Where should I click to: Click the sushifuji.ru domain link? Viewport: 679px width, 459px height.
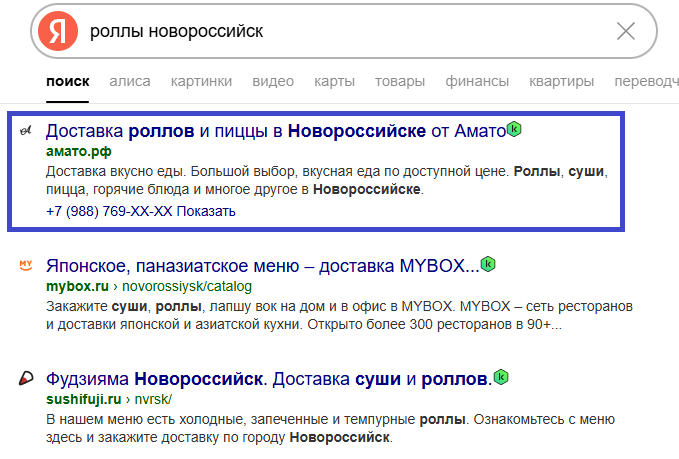click(84, 399)
